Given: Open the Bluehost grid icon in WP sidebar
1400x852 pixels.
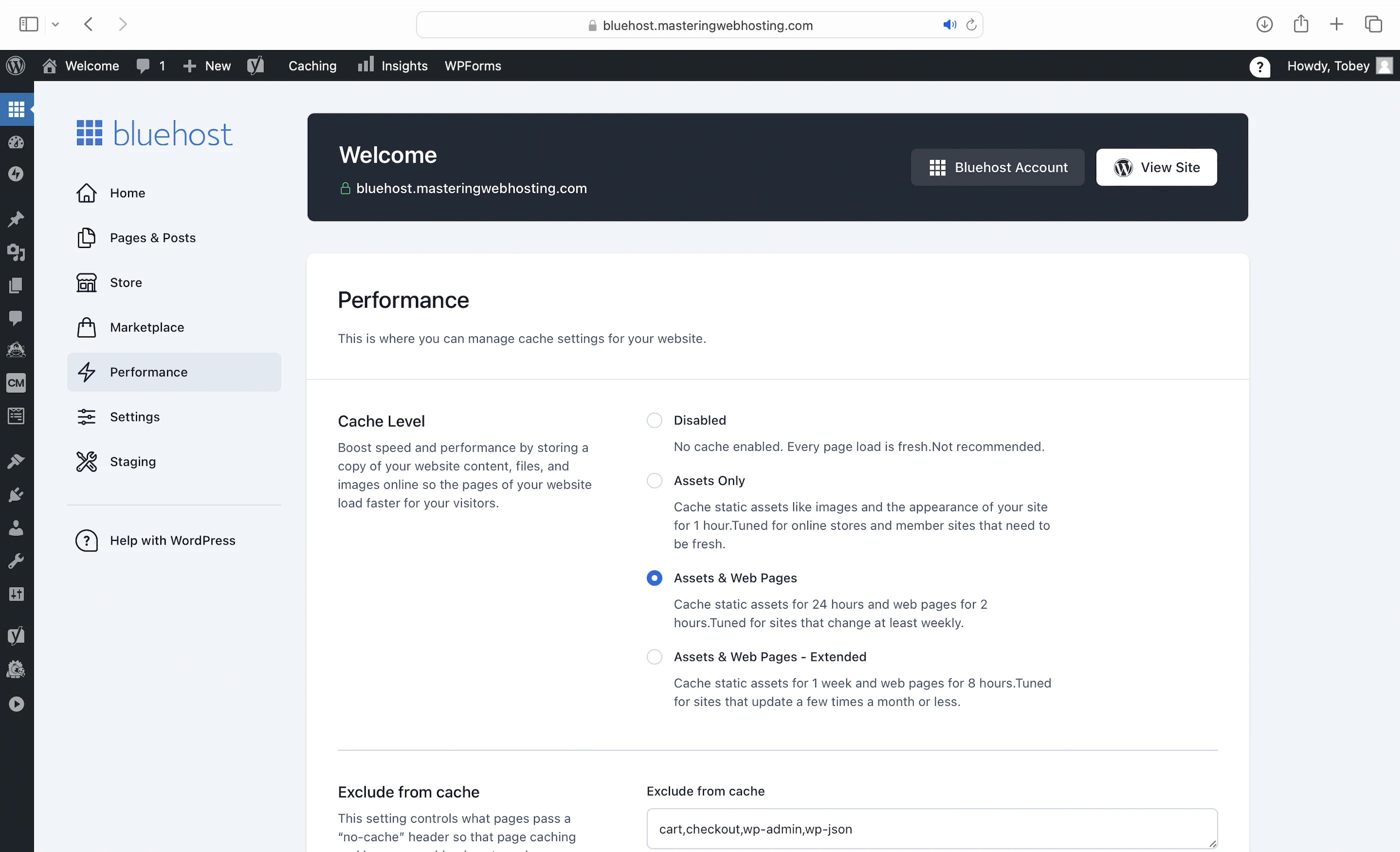Looking at the screenshot, I should tap(16, 109).
